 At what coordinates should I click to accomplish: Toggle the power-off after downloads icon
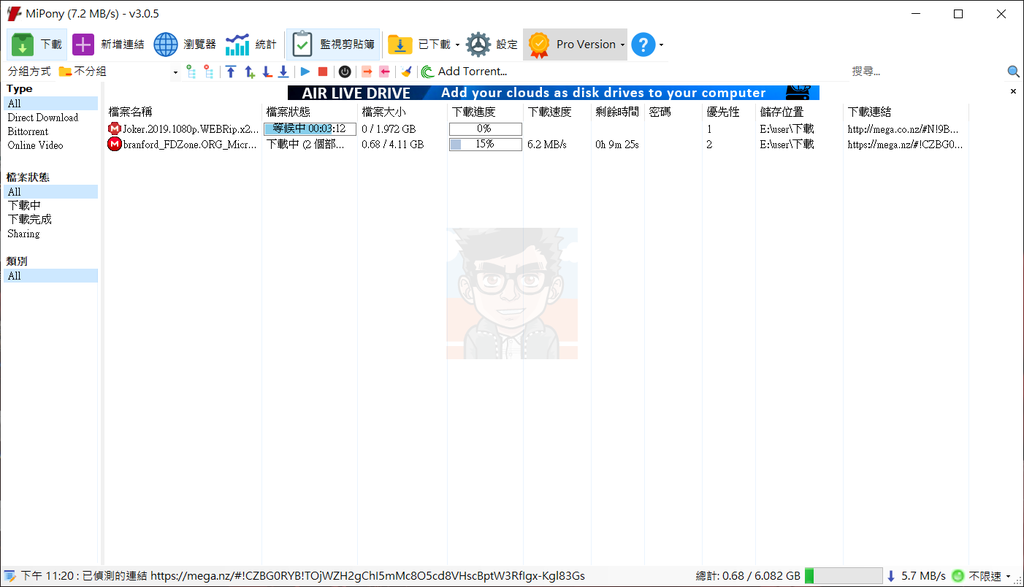coord(344,71)
